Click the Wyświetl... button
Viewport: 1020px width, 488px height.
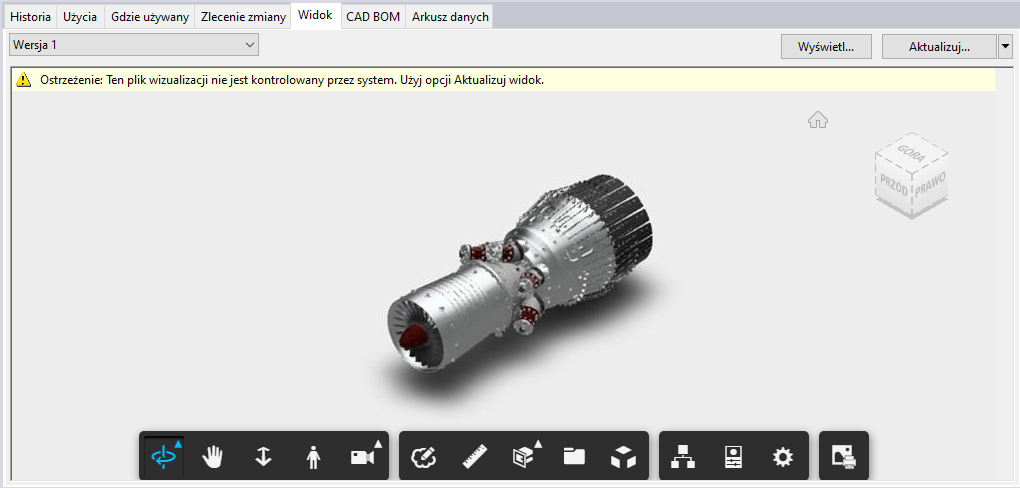tap(826, 47)
